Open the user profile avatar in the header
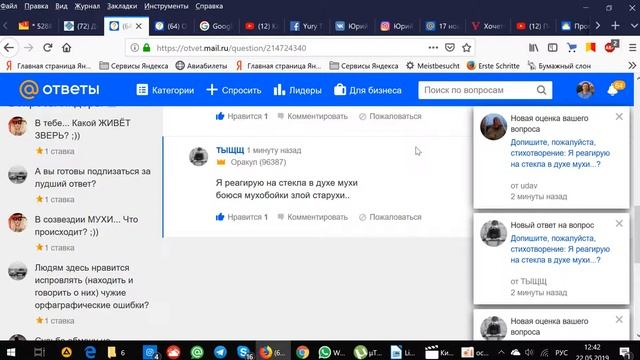640x360 pixels. point(585,89)
